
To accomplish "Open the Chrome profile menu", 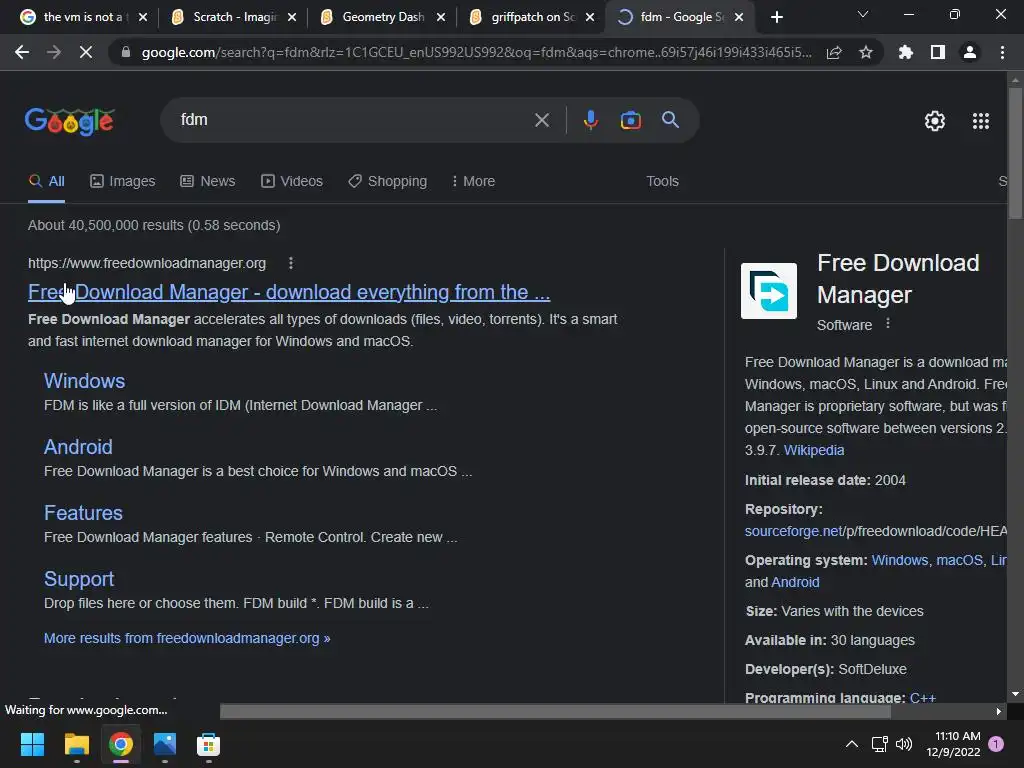I will [970, 52].
